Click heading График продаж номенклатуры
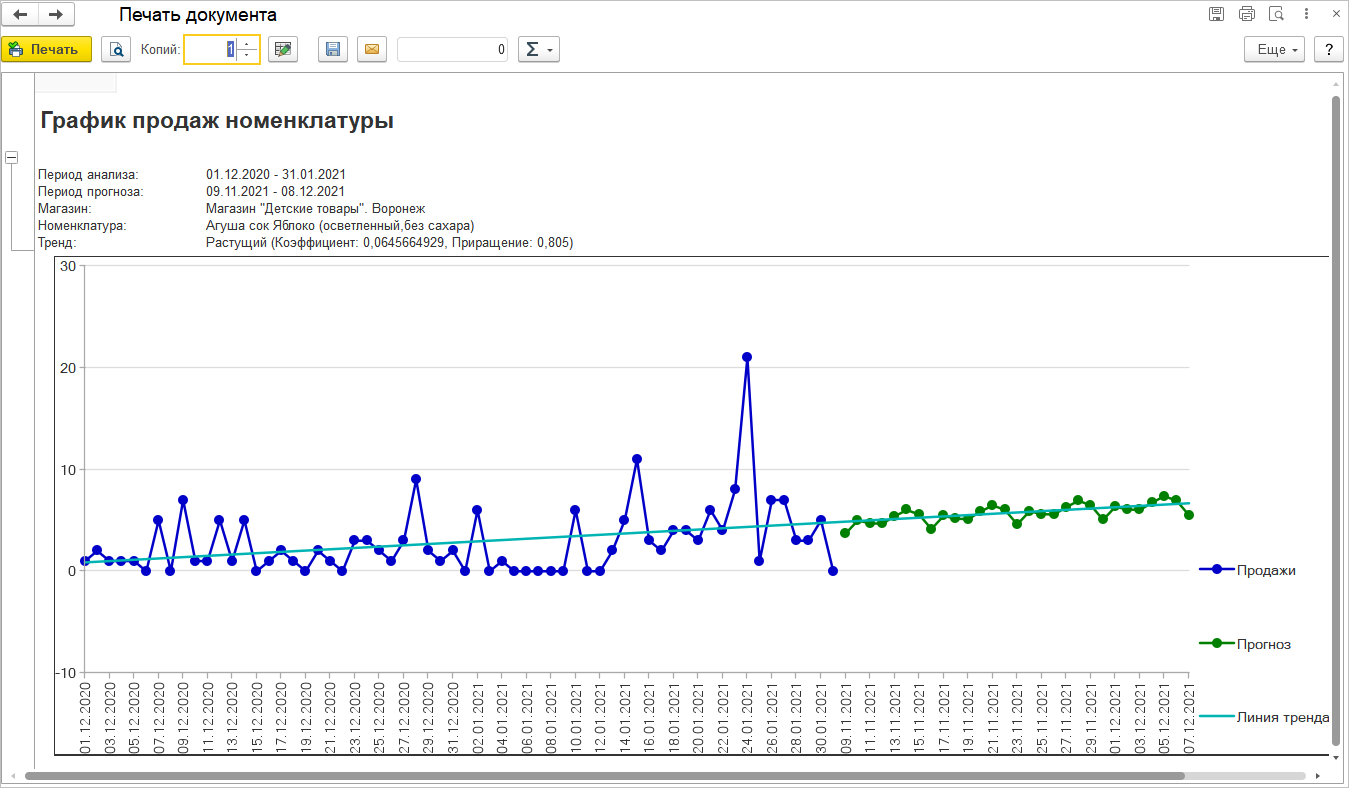 tap(217, 121)
